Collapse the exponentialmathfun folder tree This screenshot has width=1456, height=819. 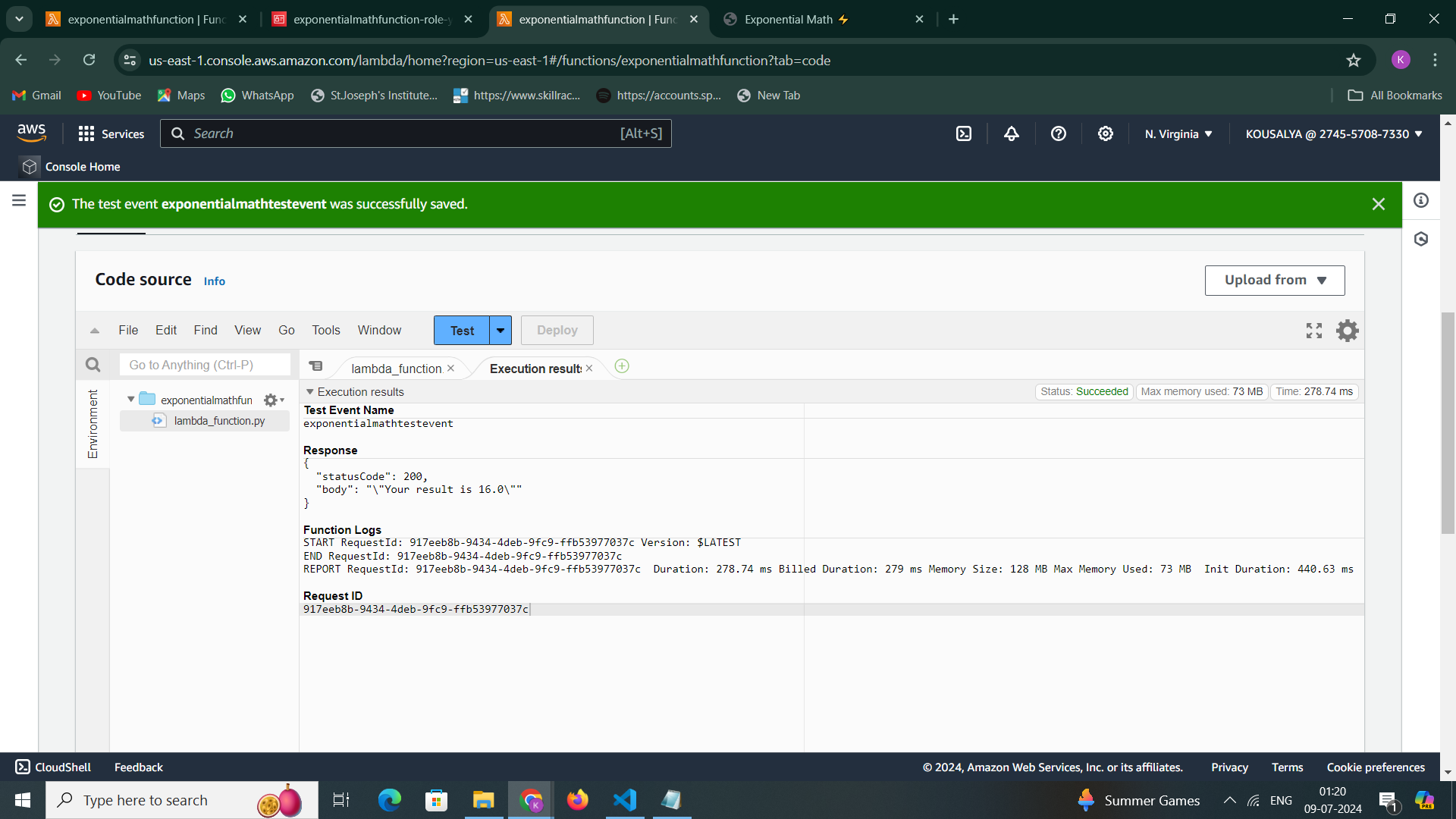pos(131,399)
